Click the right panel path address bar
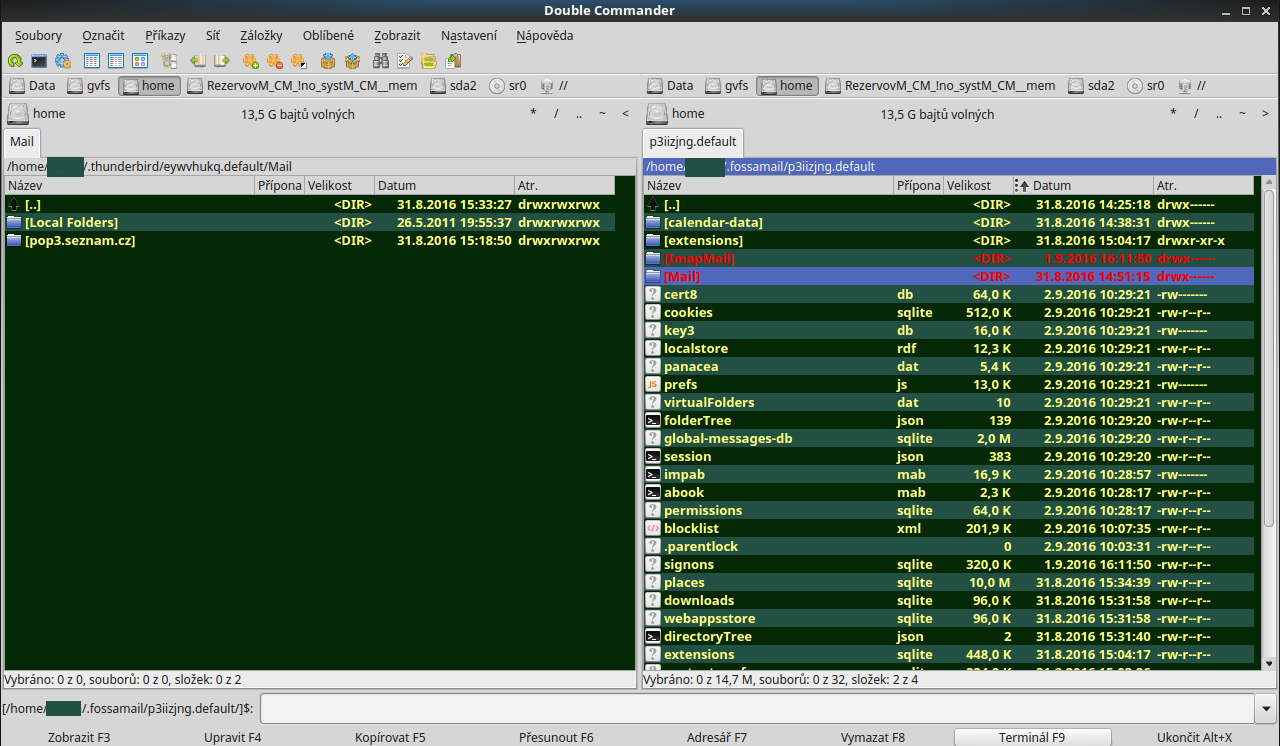Screen dimensions: 1280x746 click(960, 167)
